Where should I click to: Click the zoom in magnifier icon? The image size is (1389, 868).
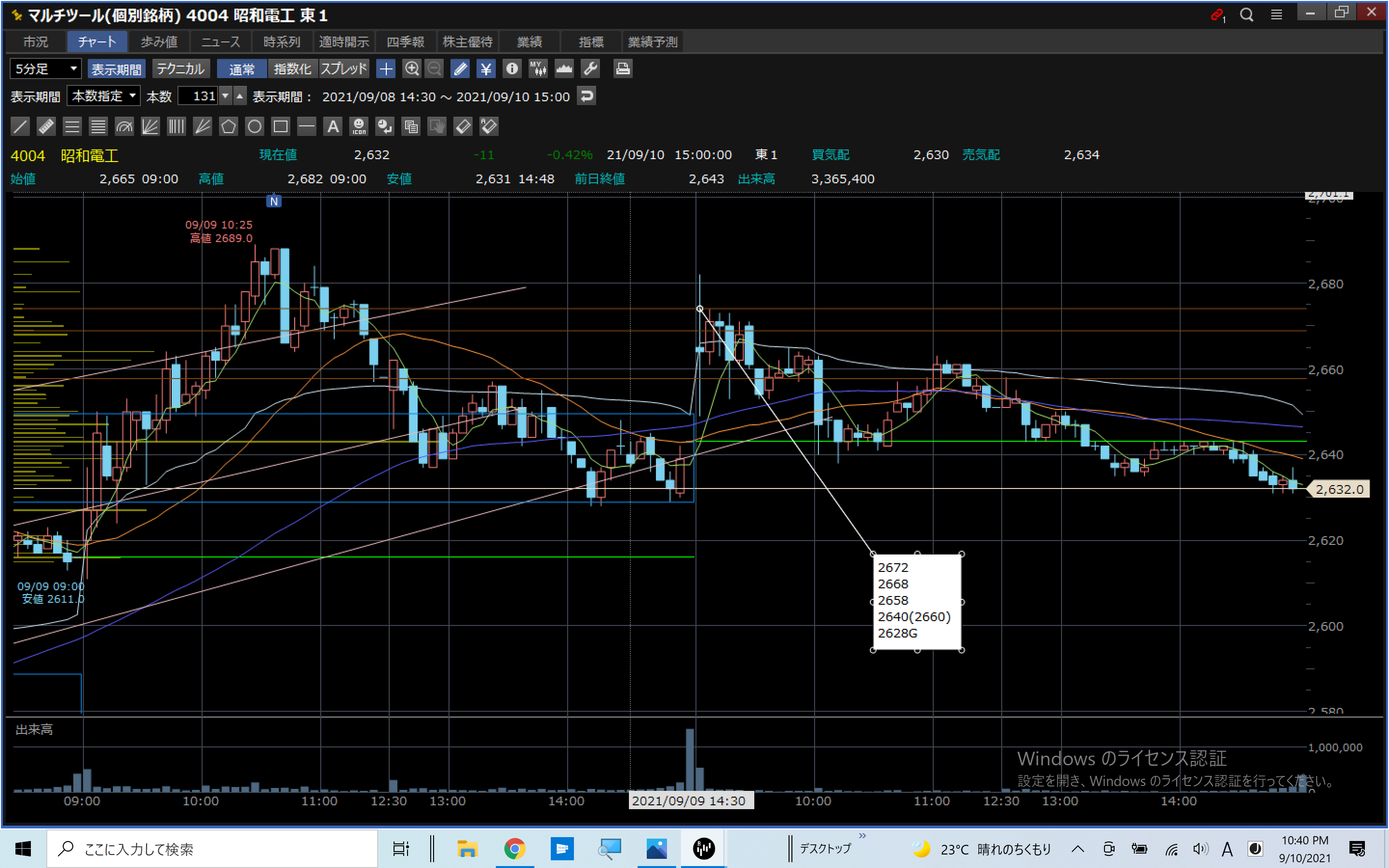(411, 69)
